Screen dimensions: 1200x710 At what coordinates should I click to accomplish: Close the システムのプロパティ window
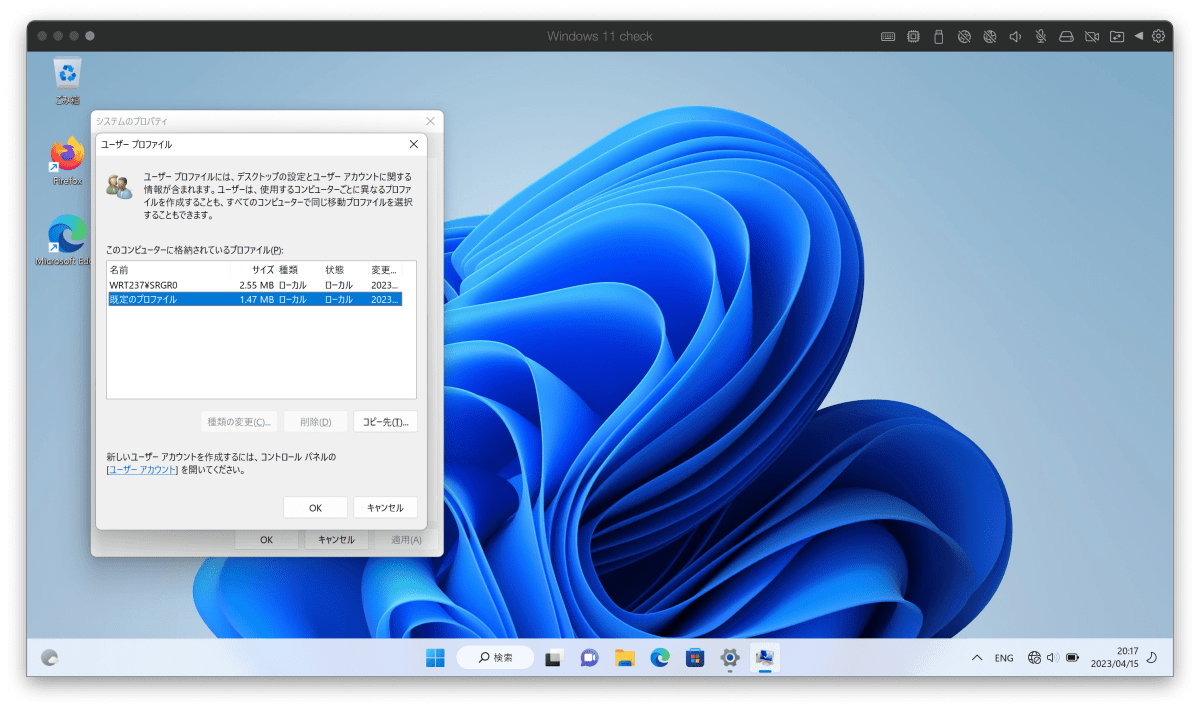tap(430, 120)
